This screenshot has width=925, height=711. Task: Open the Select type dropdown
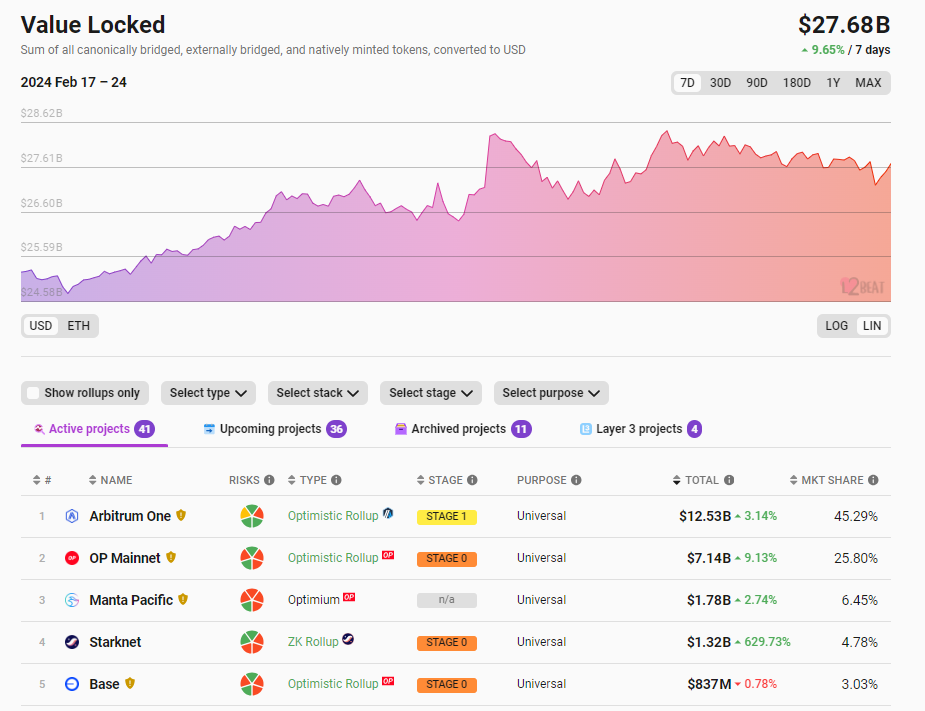[207, 393]
